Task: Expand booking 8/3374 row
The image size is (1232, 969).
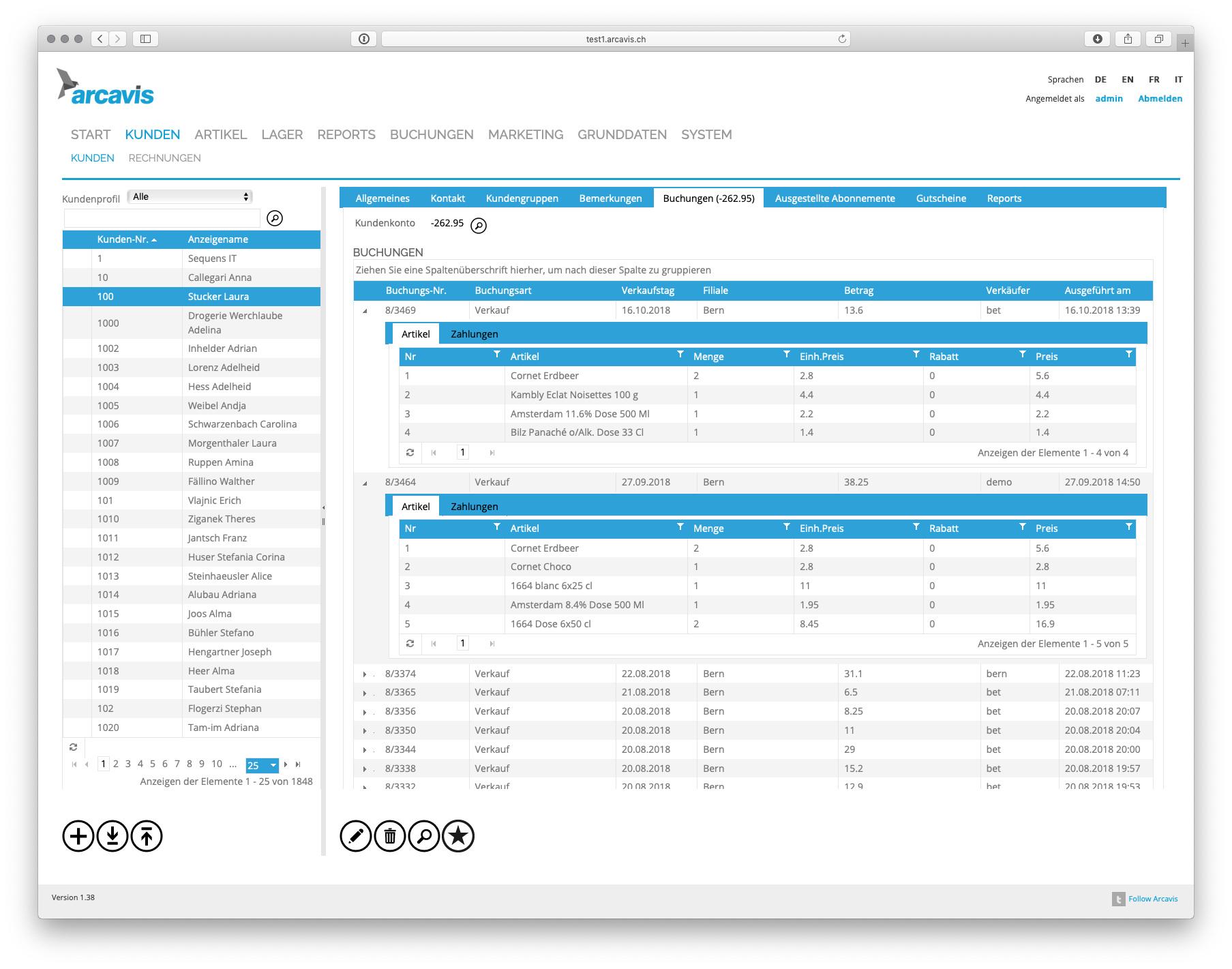Action: (x=365, y=674)
